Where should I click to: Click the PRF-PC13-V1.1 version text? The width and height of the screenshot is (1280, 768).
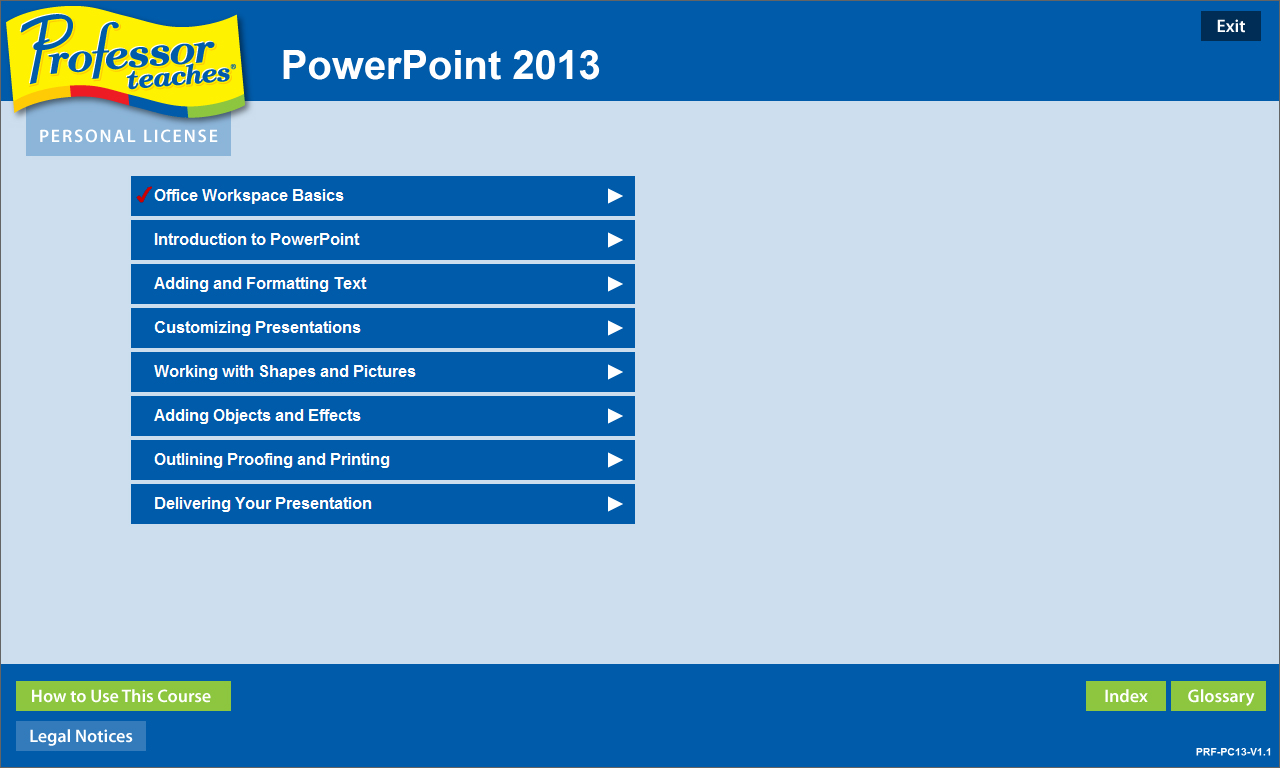[x=1233, y=751]
